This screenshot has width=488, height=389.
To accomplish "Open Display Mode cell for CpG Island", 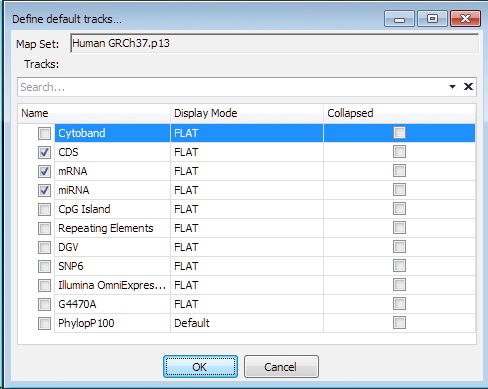I will (x=247, y=209).
